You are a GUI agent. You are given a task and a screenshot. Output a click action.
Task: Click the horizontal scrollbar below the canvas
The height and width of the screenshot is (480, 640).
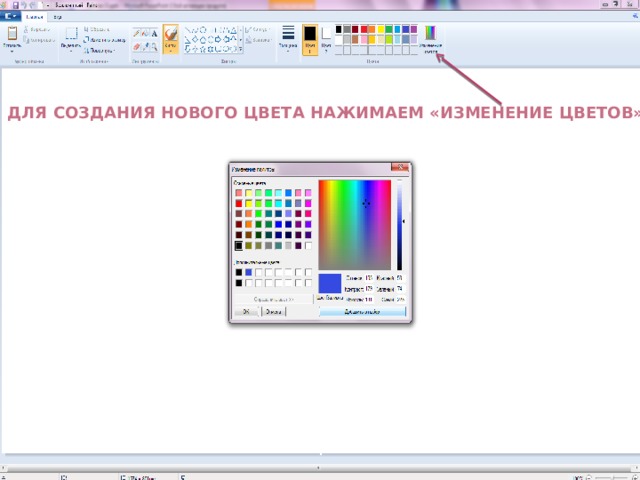(320, 467)
